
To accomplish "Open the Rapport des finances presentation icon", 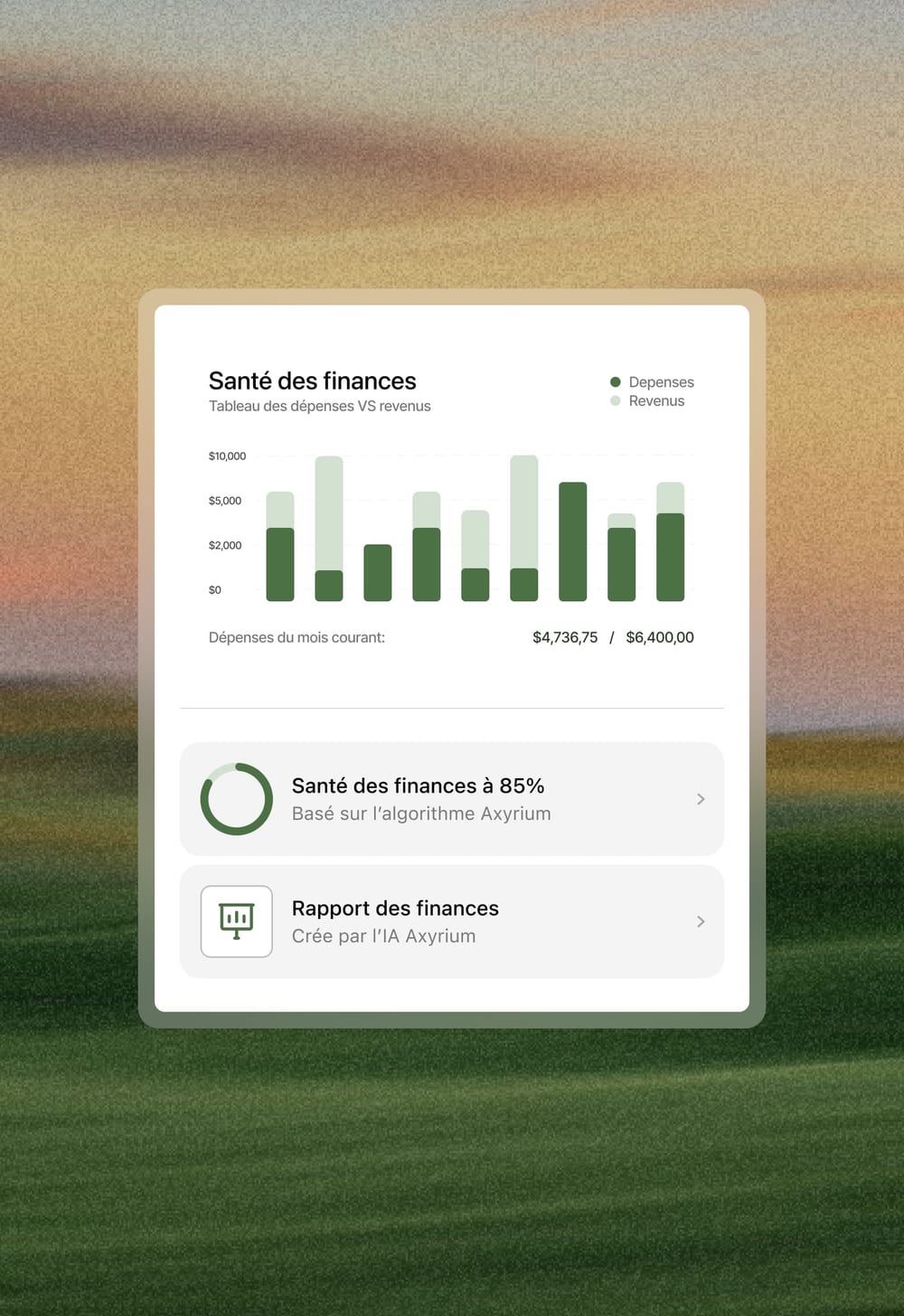I will click(236, 921).
